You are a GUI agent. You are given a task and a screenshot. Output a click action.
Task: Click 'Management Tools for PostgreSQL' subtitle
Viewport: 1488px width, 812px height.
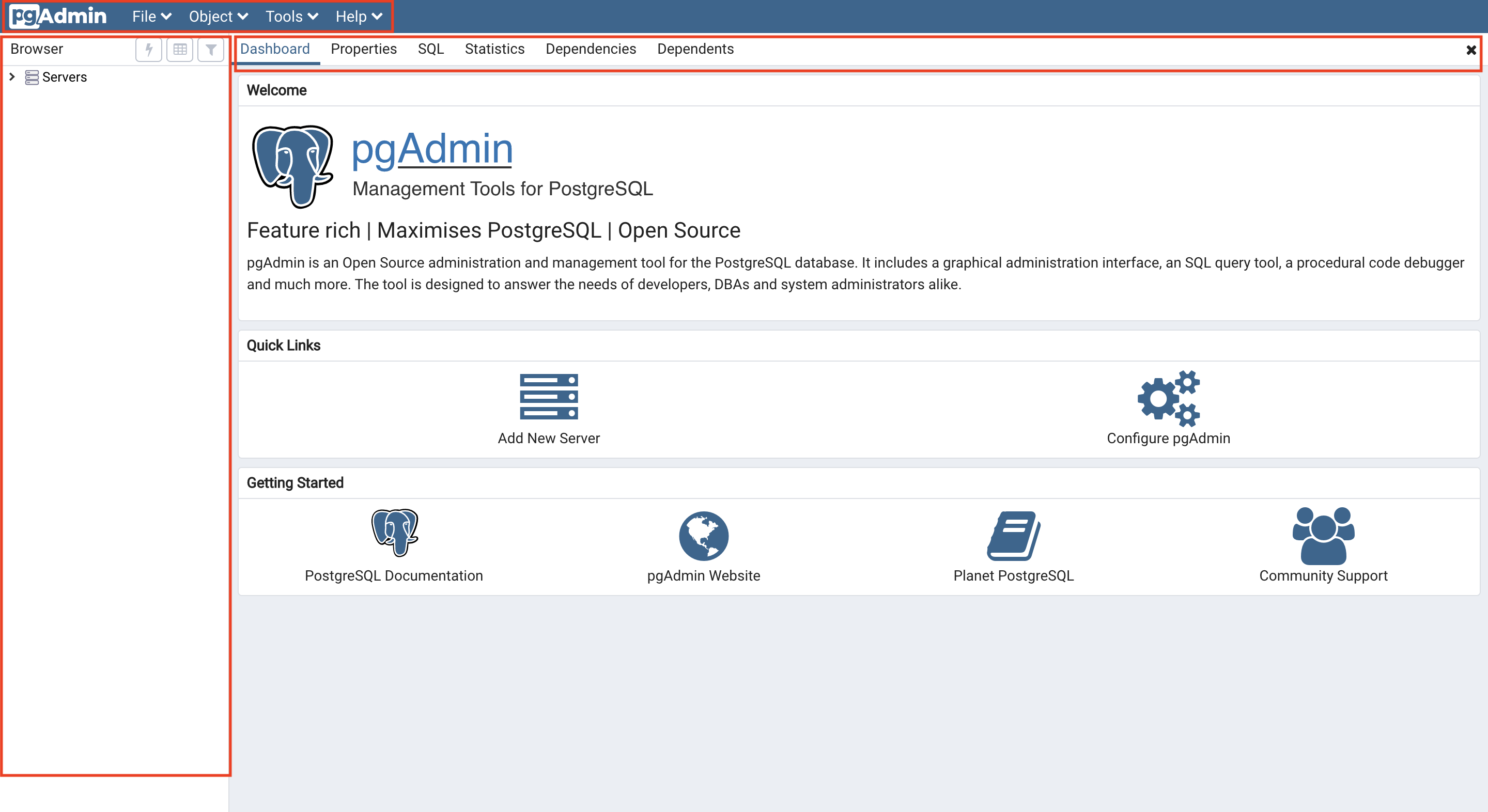point(503,189)
